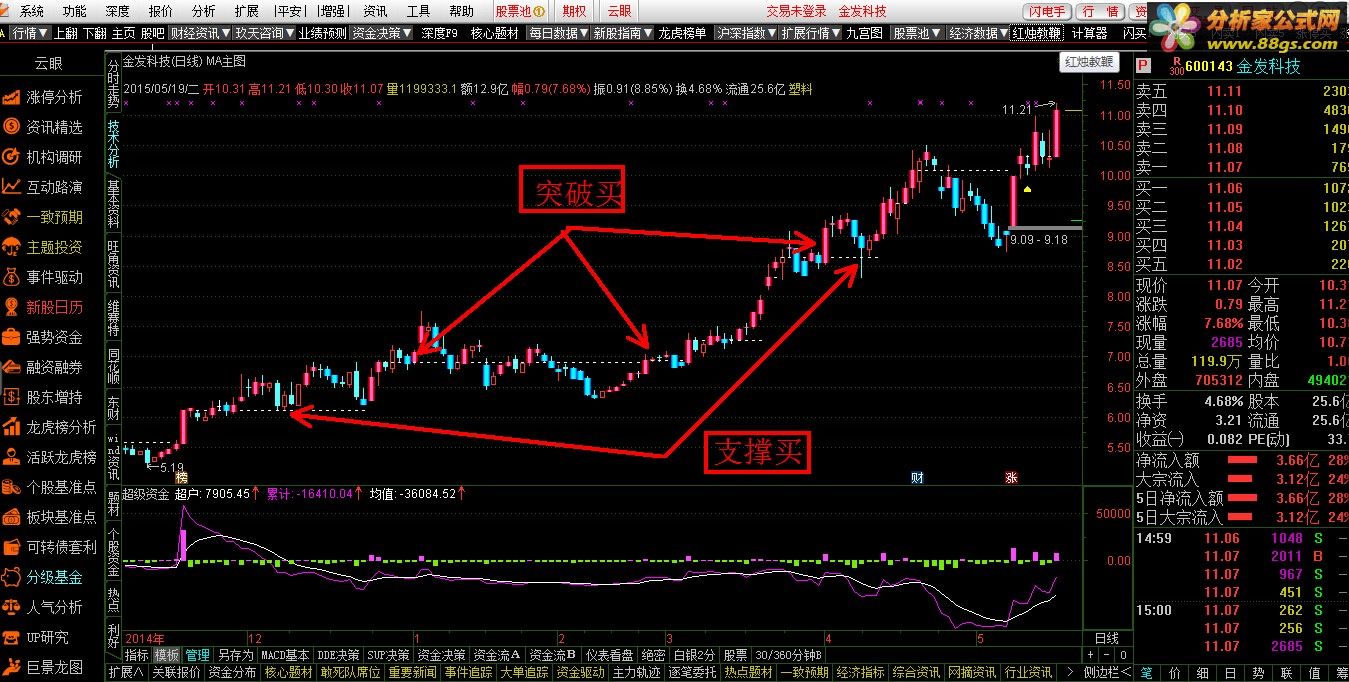Open the 核心题材 bottom tab

[288, 672]
